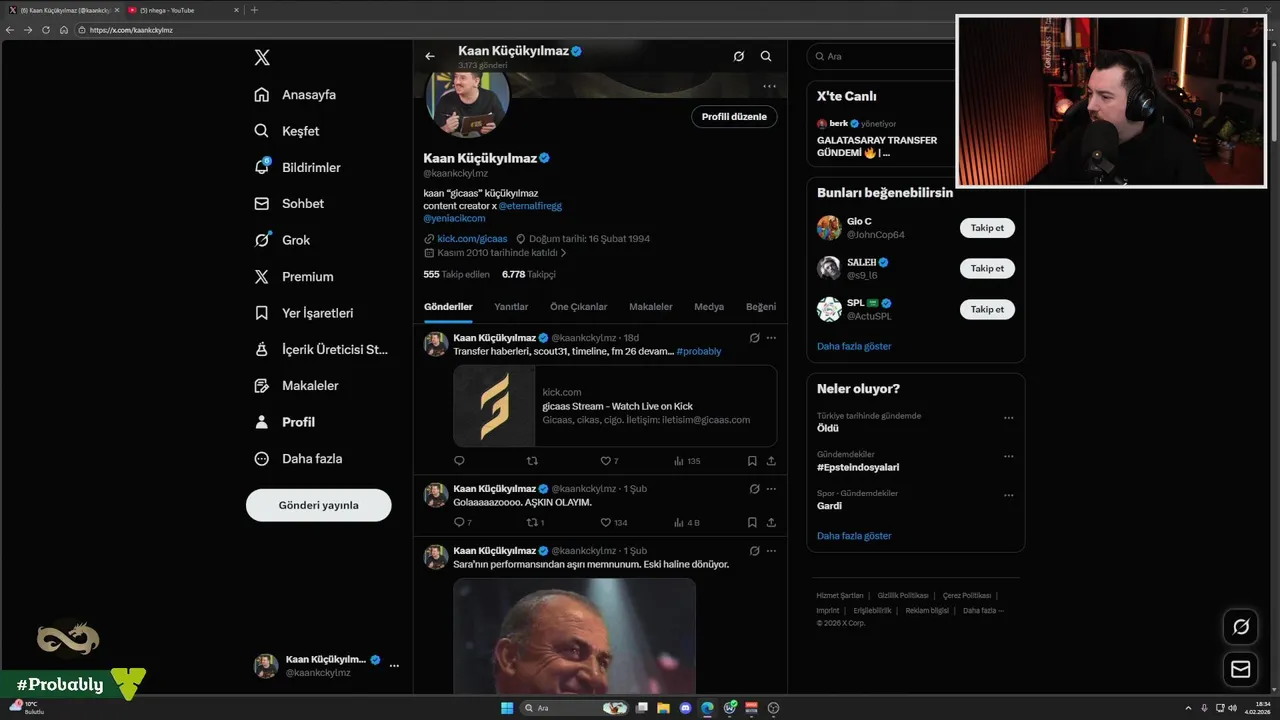This screenshot has width=1280, height=720.
Task: Open account switcher dots beside Kaan Küçükyılm...
Action: pyautogui.click(x=394, y=666)
